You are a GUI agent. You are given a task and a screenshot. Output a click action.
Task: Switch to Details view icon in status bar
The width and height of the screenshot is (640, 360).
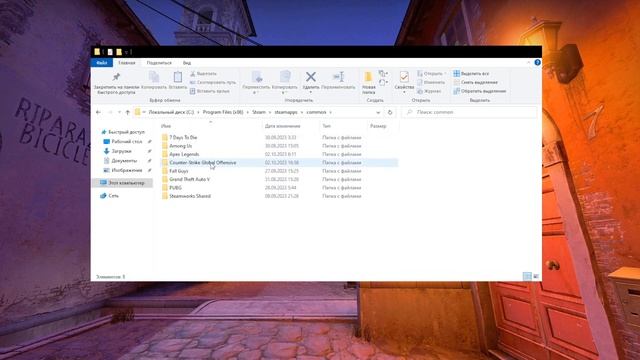coord(527,276)
